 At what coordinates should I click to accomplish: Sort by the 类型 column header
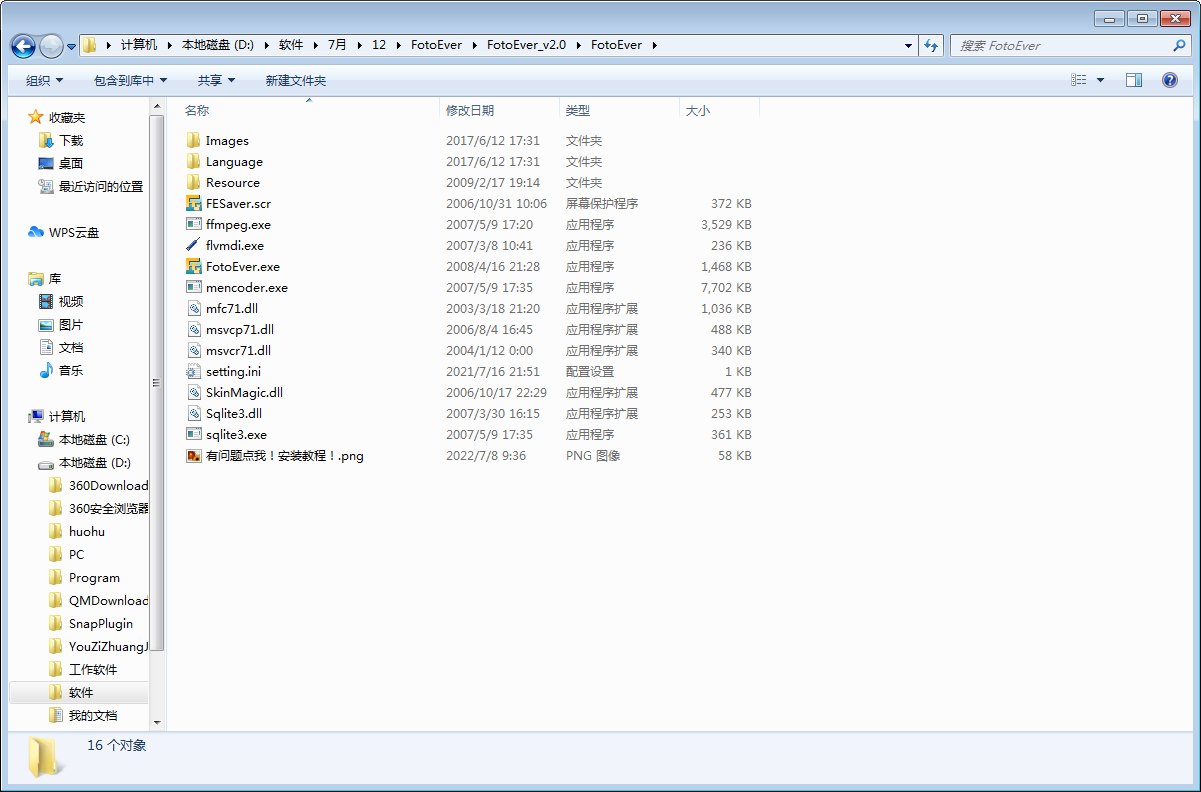pyautogui.click(x=578, y=110)
